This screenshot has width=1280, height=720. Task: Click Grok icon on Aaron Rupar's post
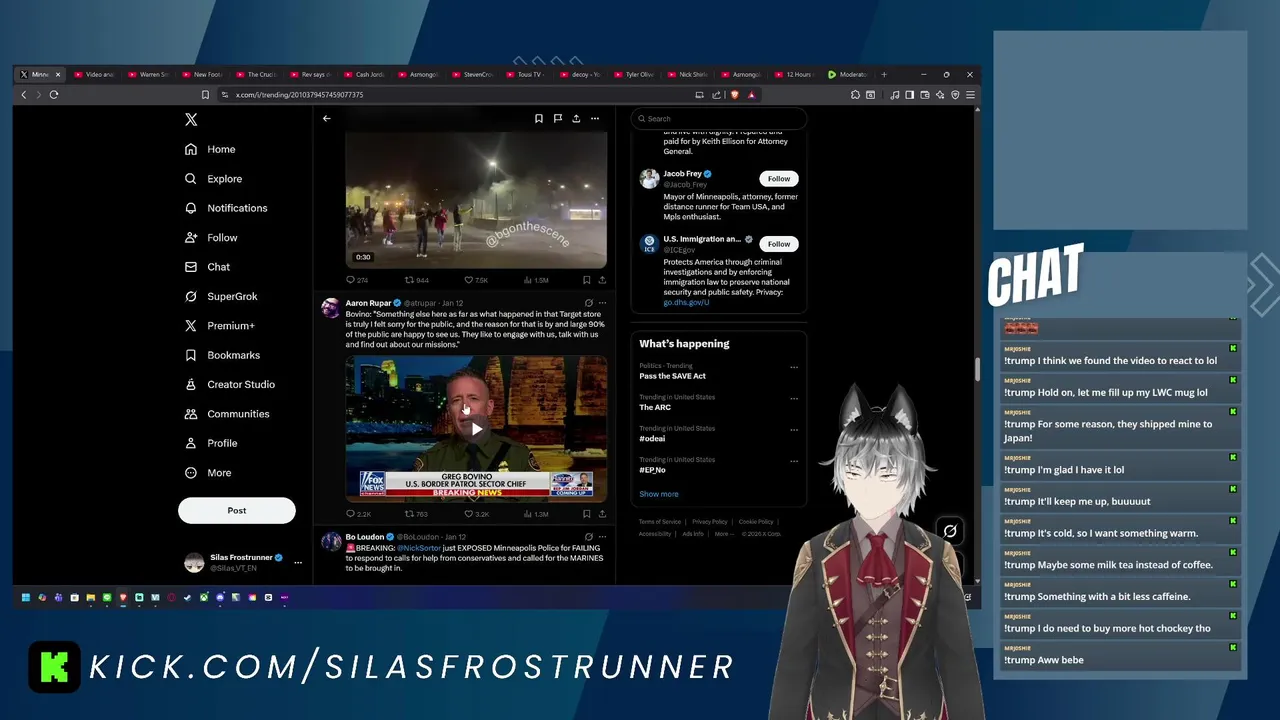point(588,303)
